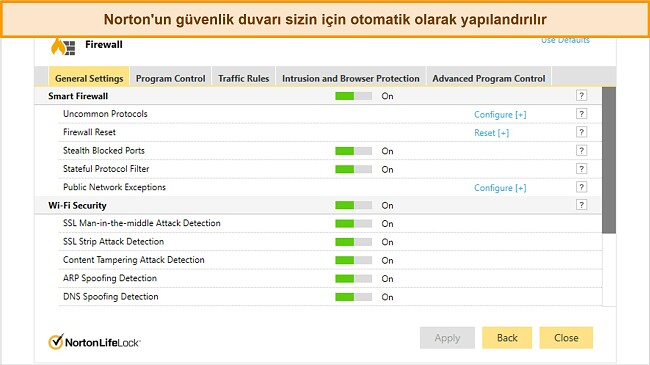Screen dimensions: 650x365
Task: Click the Stateful Protocol Filter label
Action: 106,169
